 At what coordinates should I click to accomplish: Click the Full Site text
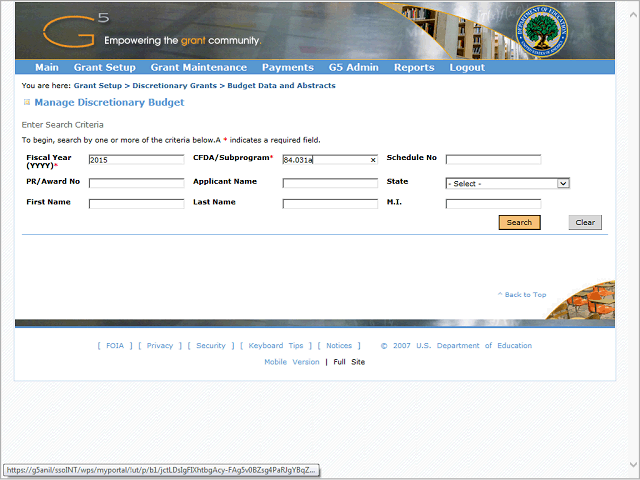[x=349, y=362]
